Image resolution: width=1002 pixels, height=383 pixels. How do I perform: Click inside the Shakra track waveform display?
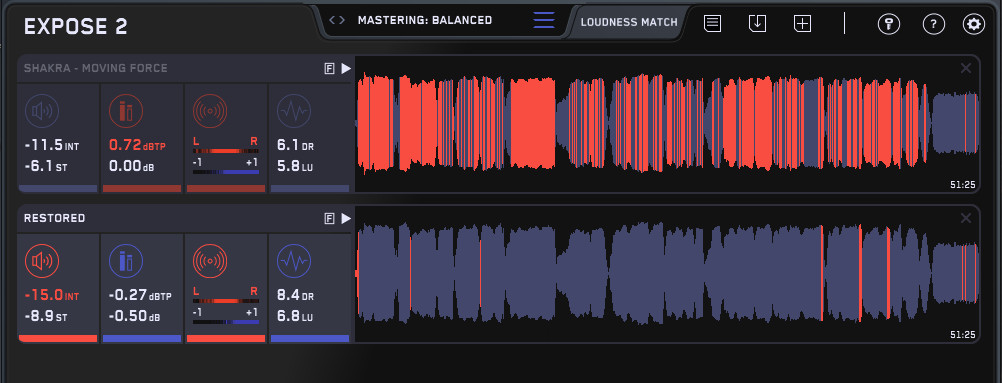[x=667, y=123]
